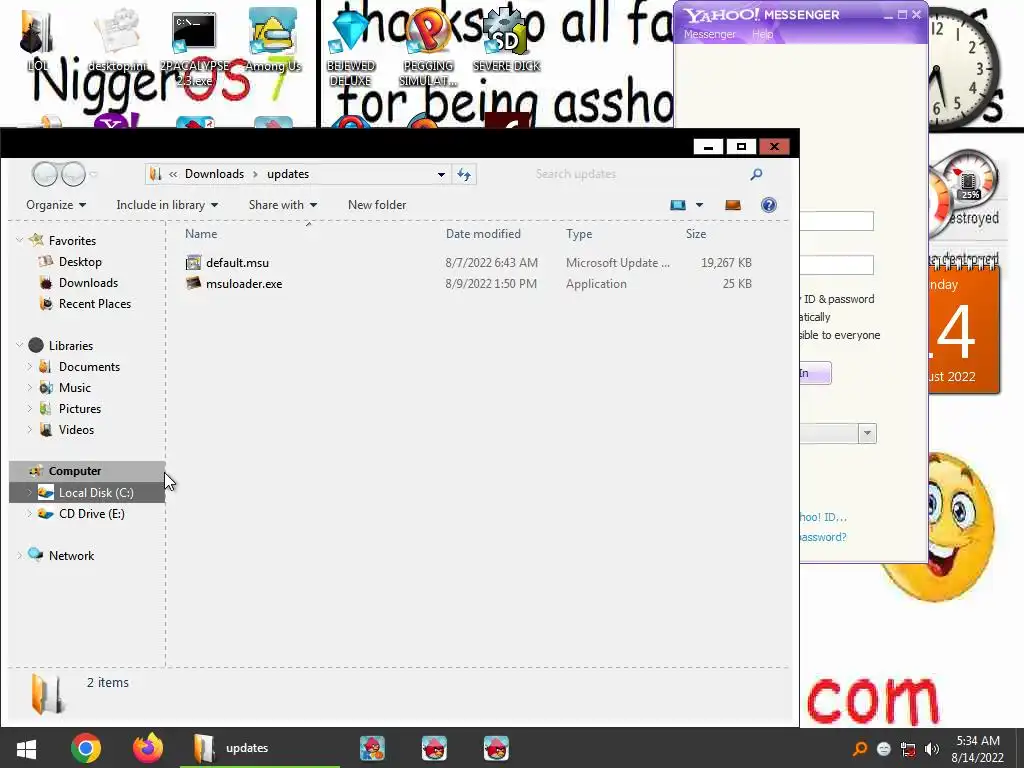The image size is (1024, 768).
Task: Open the Windows Start menu
Action: point(26,748)
